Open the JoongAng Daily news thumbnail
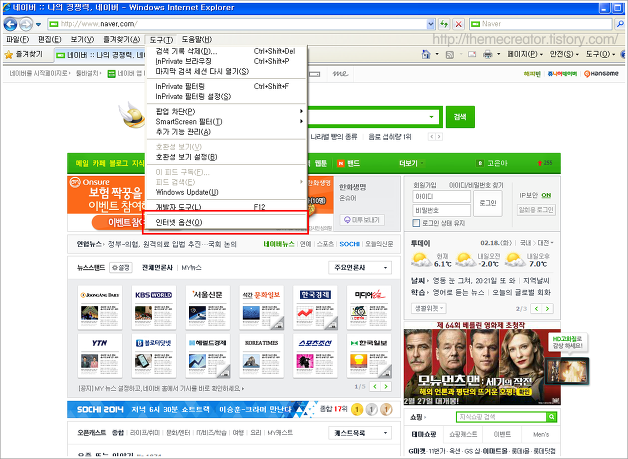This screenshot has height=459, width=628. pos(100,308)
